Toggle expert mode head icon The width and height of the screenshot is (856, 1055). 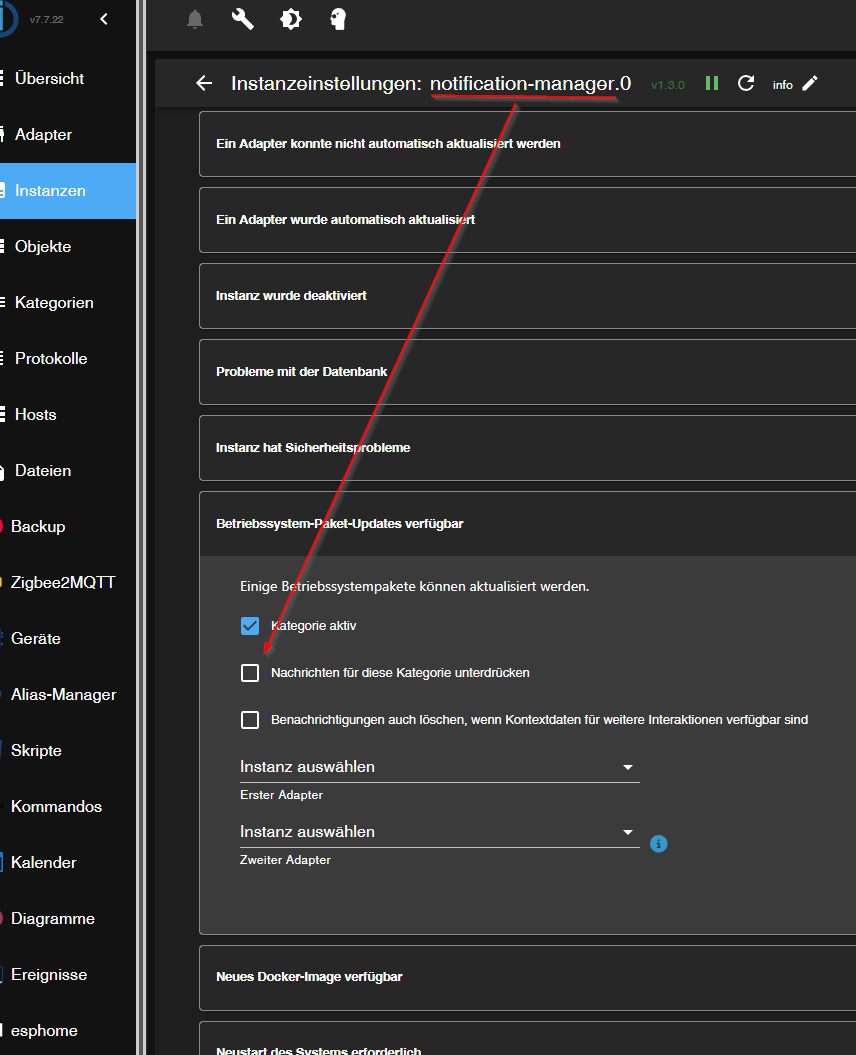[338, 20]
